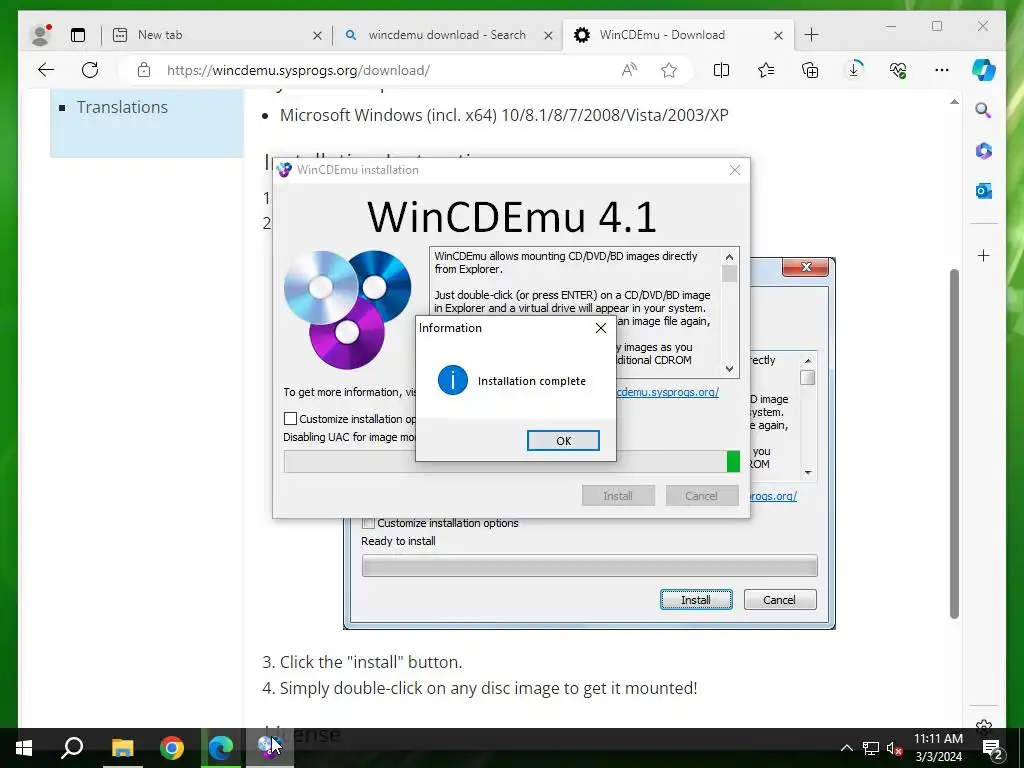This screenshot has width=1024, height=768.
Task: Open the Windows Start menu
Action: point(24,748)
